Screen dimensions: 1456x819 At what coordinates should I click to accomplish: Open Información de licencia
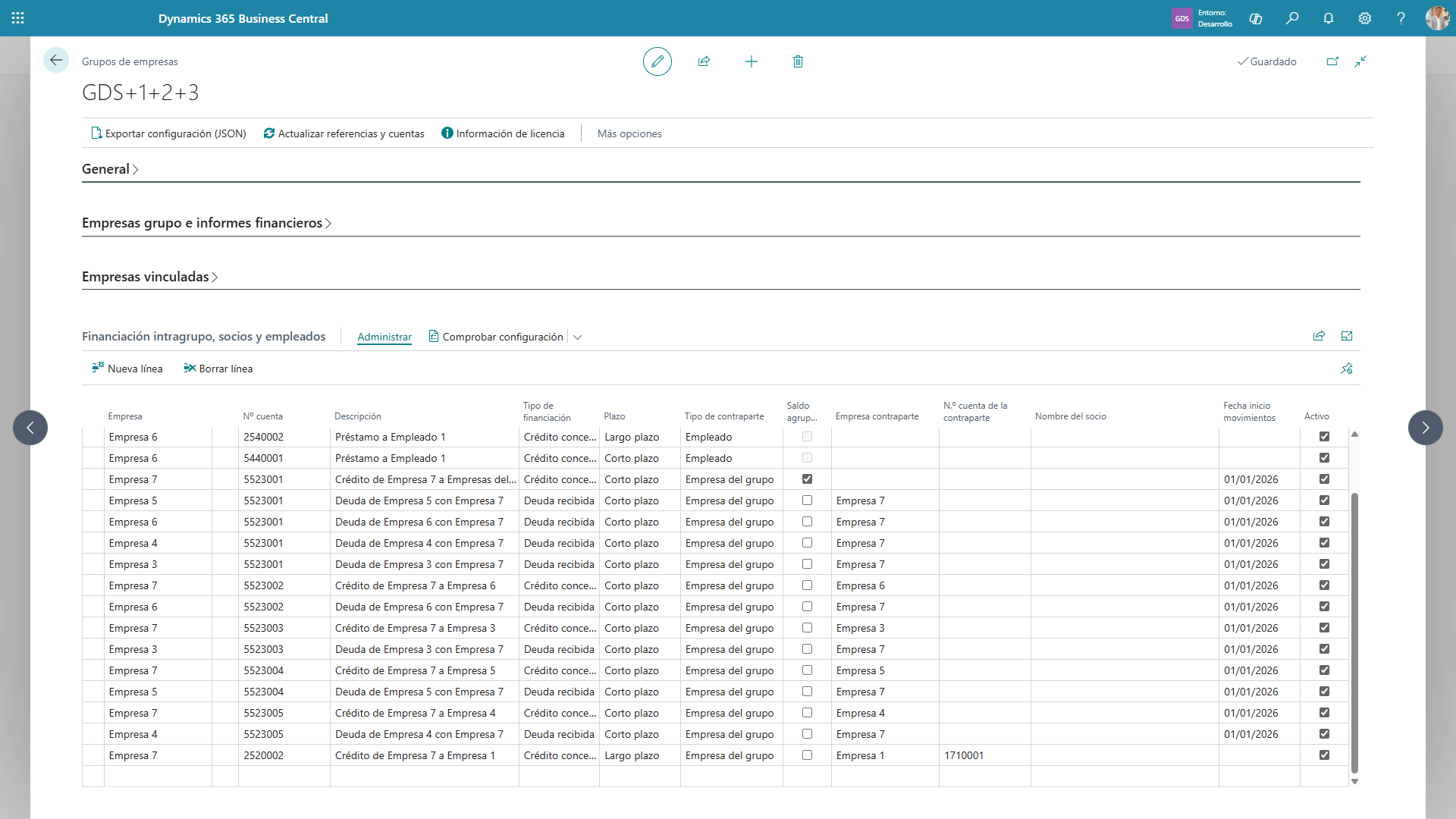pos(503,133)
